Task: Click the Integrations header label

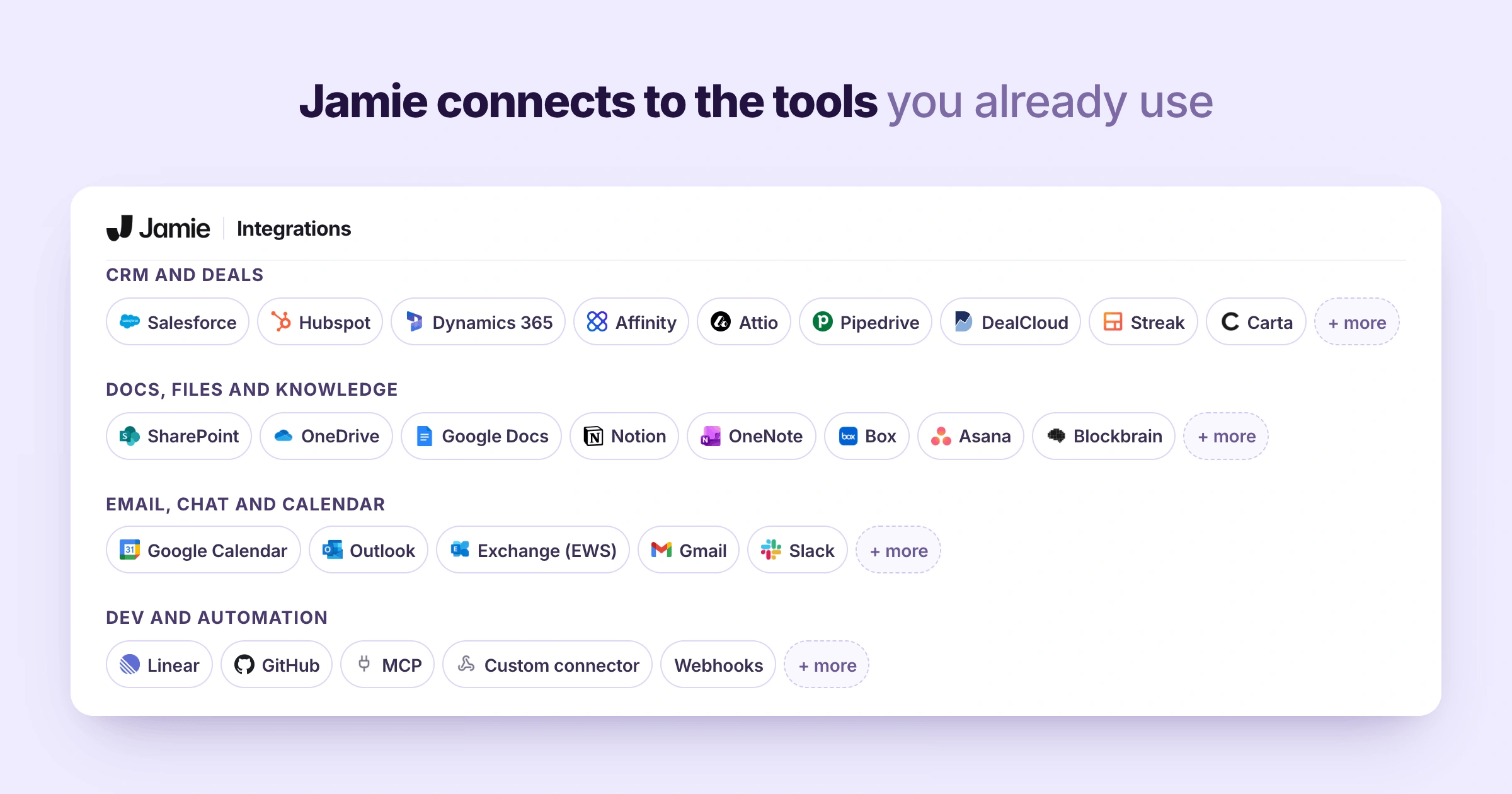Action: (294, 229)
